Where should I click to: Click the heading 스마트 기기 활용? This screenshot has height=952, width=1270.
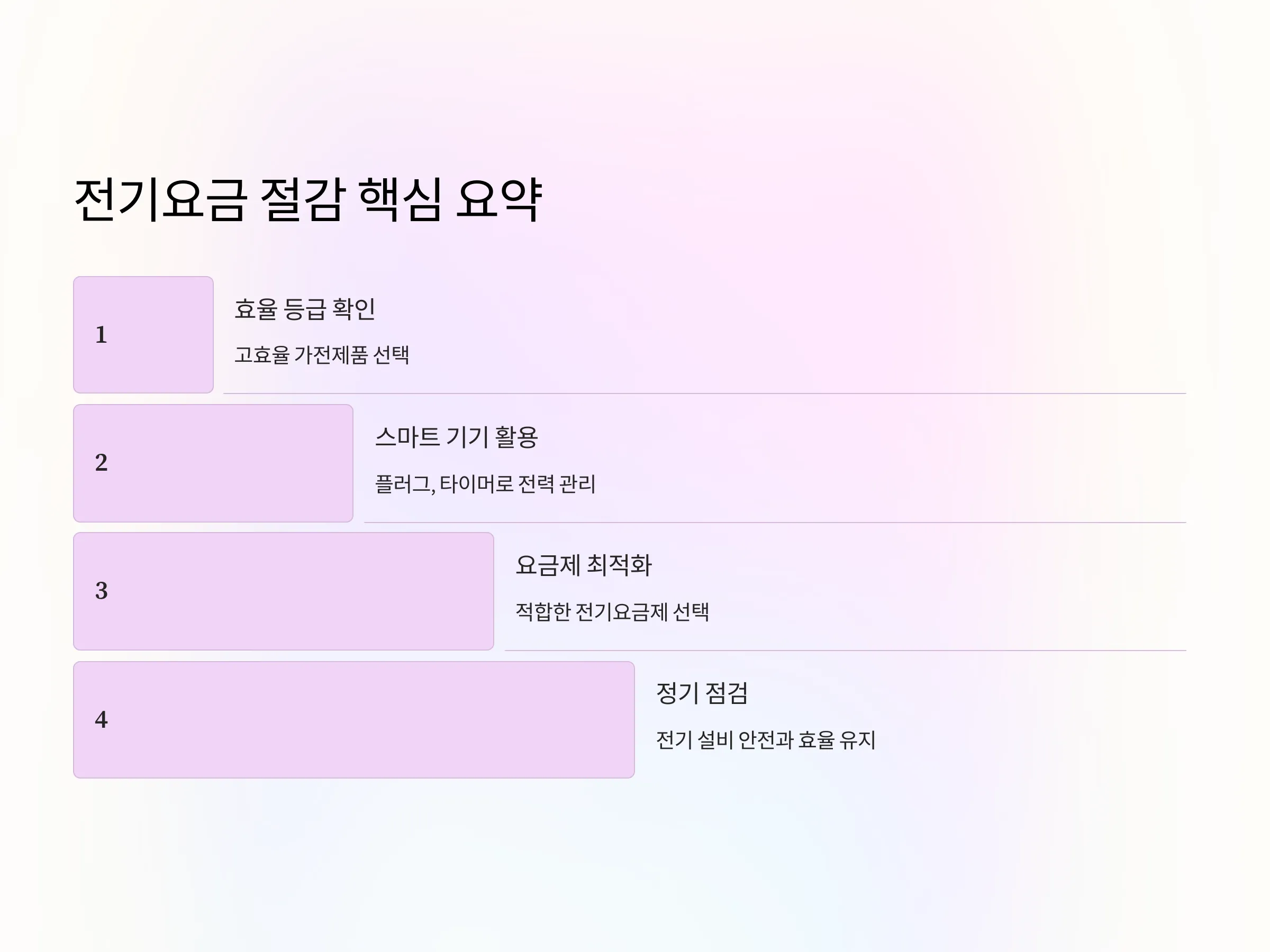coord(457,437)
